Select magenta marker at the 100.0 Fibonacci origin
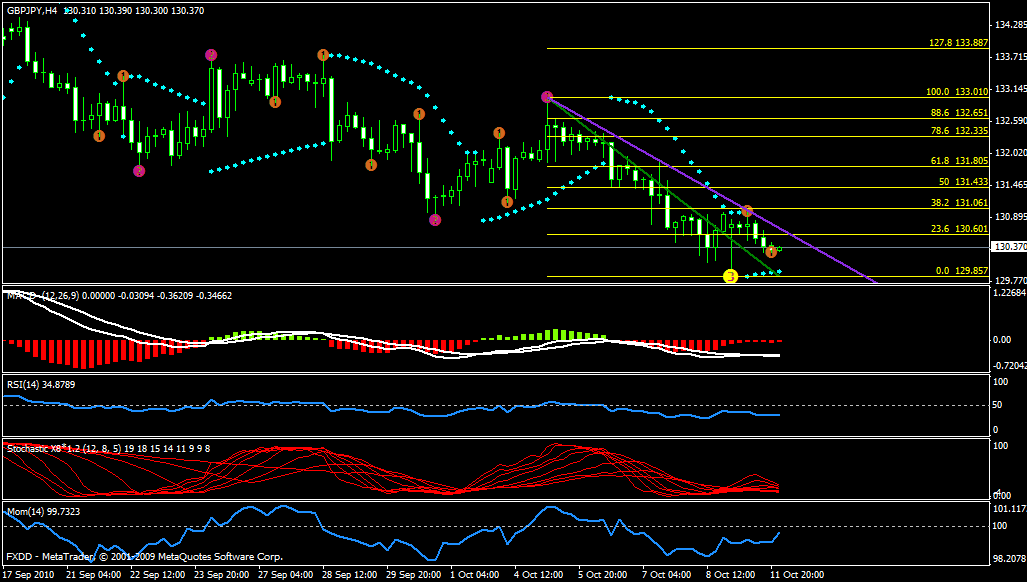This screenshot has height=582, width=1027. tap(547, 97)
